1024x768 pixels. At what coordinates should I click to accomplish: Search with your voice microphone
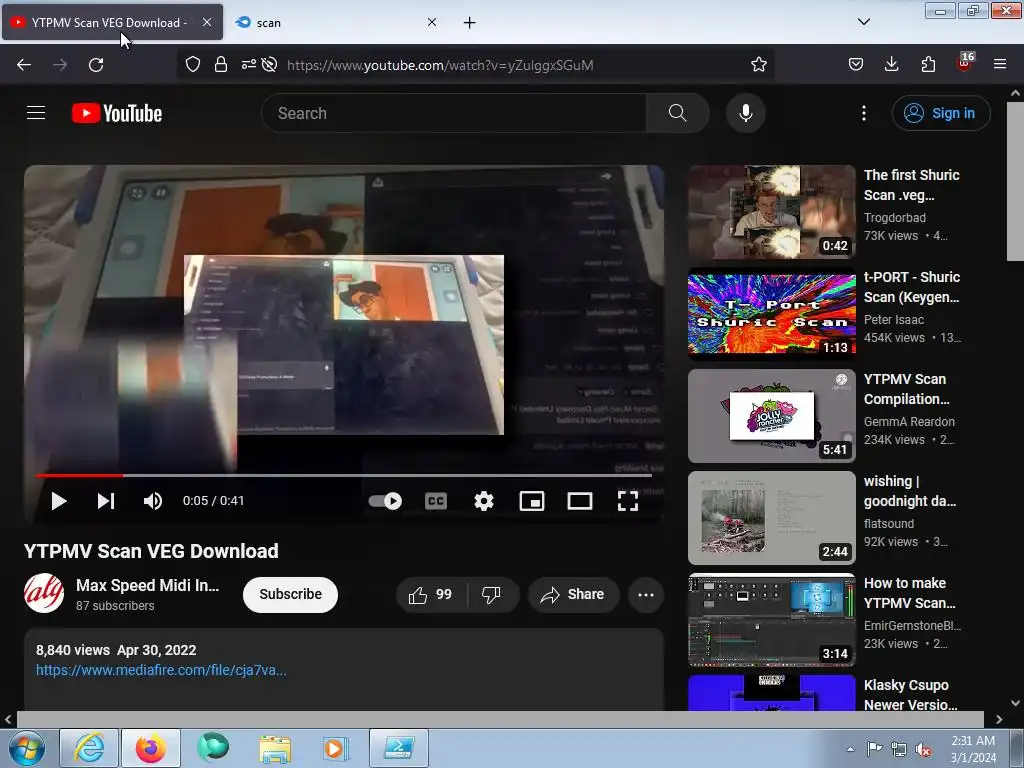click(x=745, y=113)
